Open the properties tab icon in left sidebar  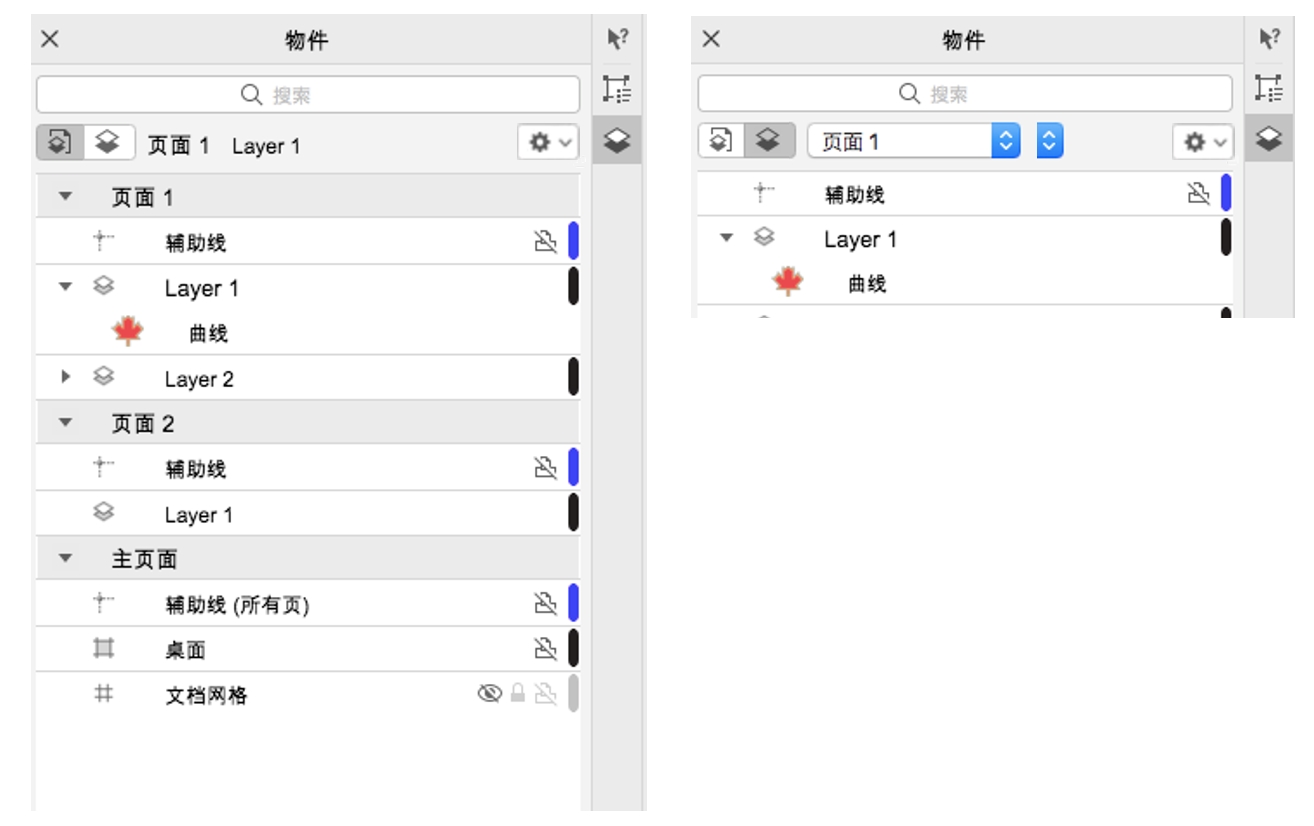click(x=617, y=90)
